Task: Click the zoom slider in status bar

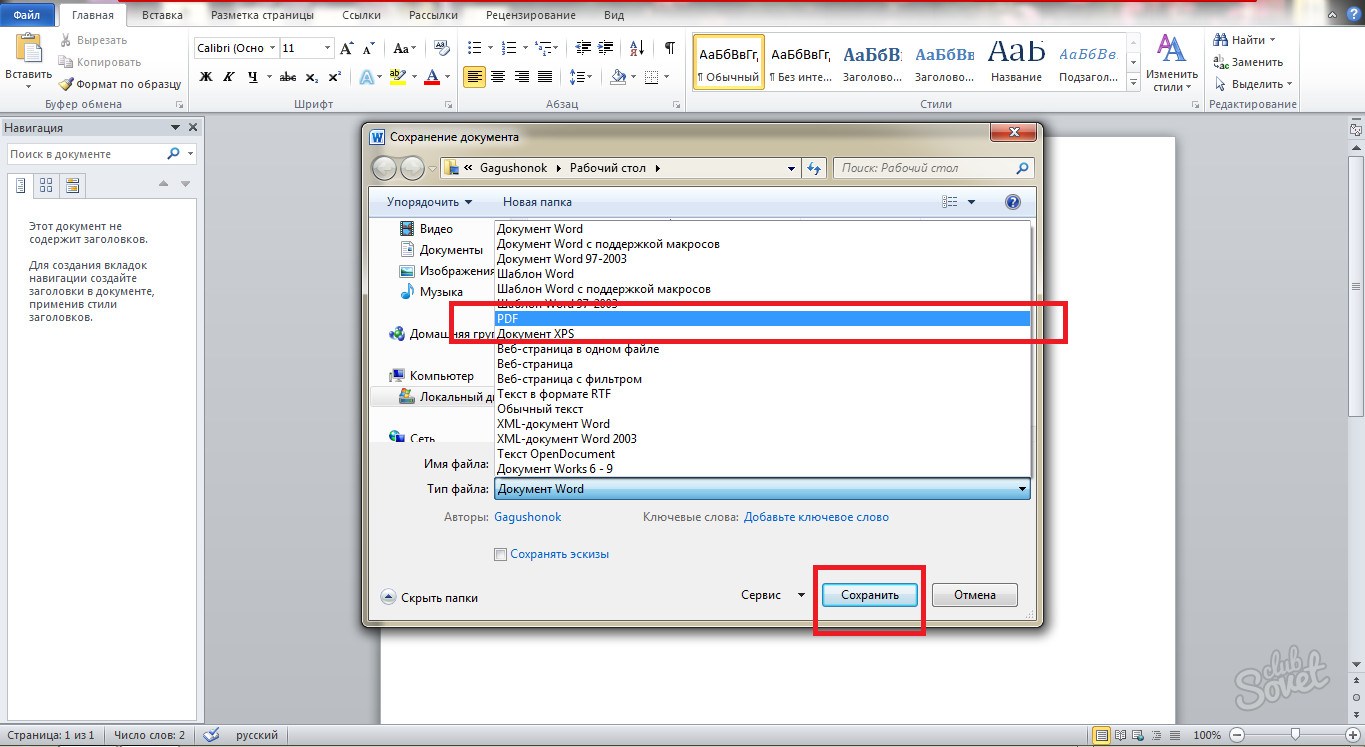Action: [x=1295, y=735]
